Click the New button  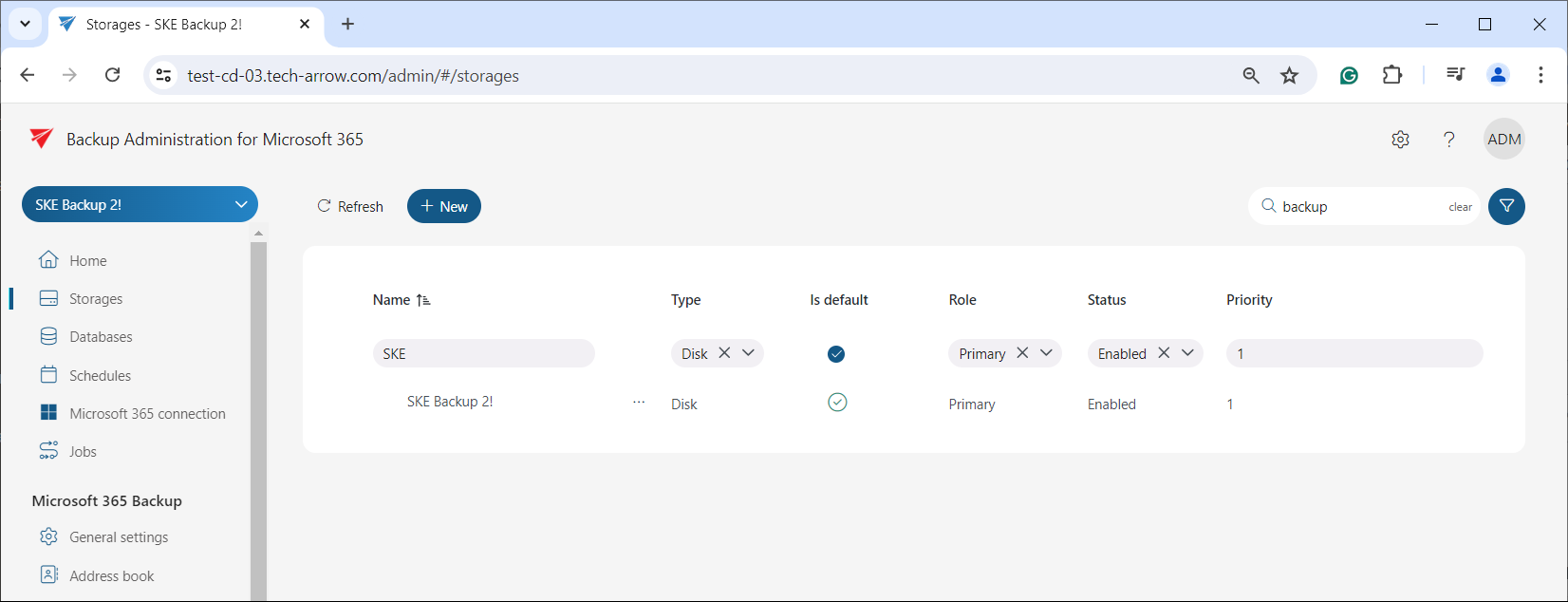click(444, 206)
